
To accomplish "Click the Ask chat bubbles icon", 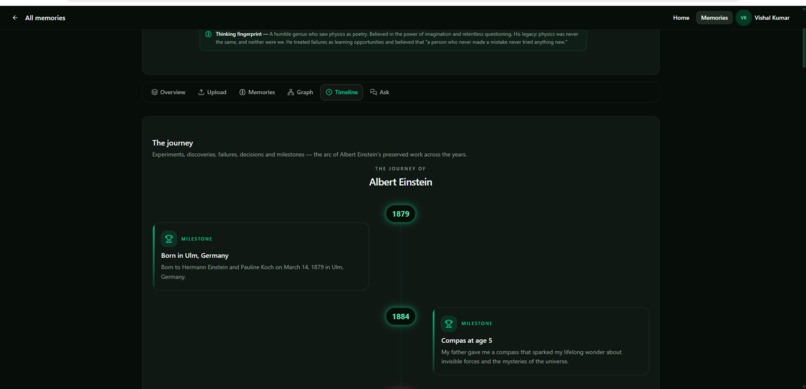I will [373, 92].
